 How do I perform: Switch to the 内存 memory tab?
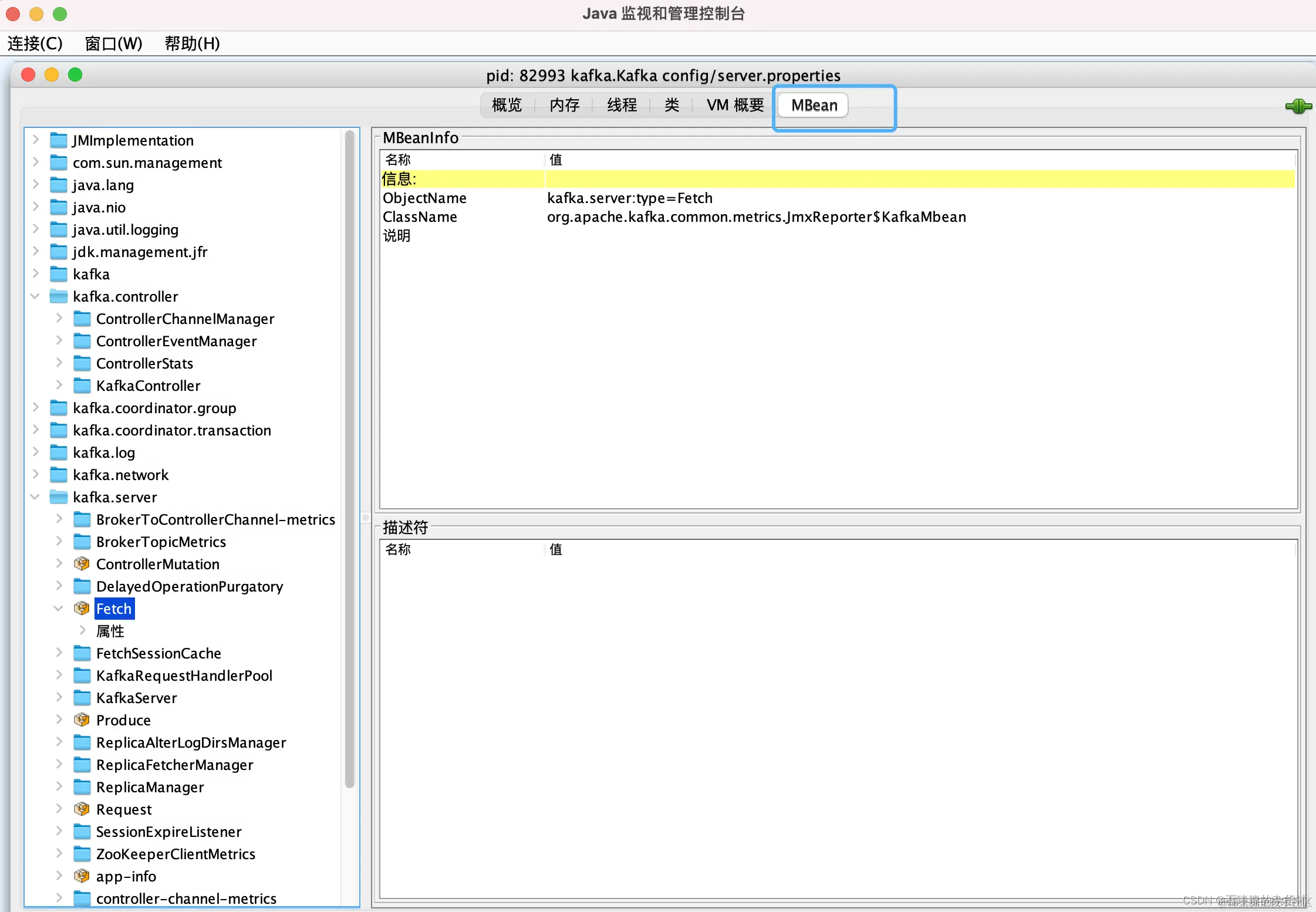pos(564,105)
